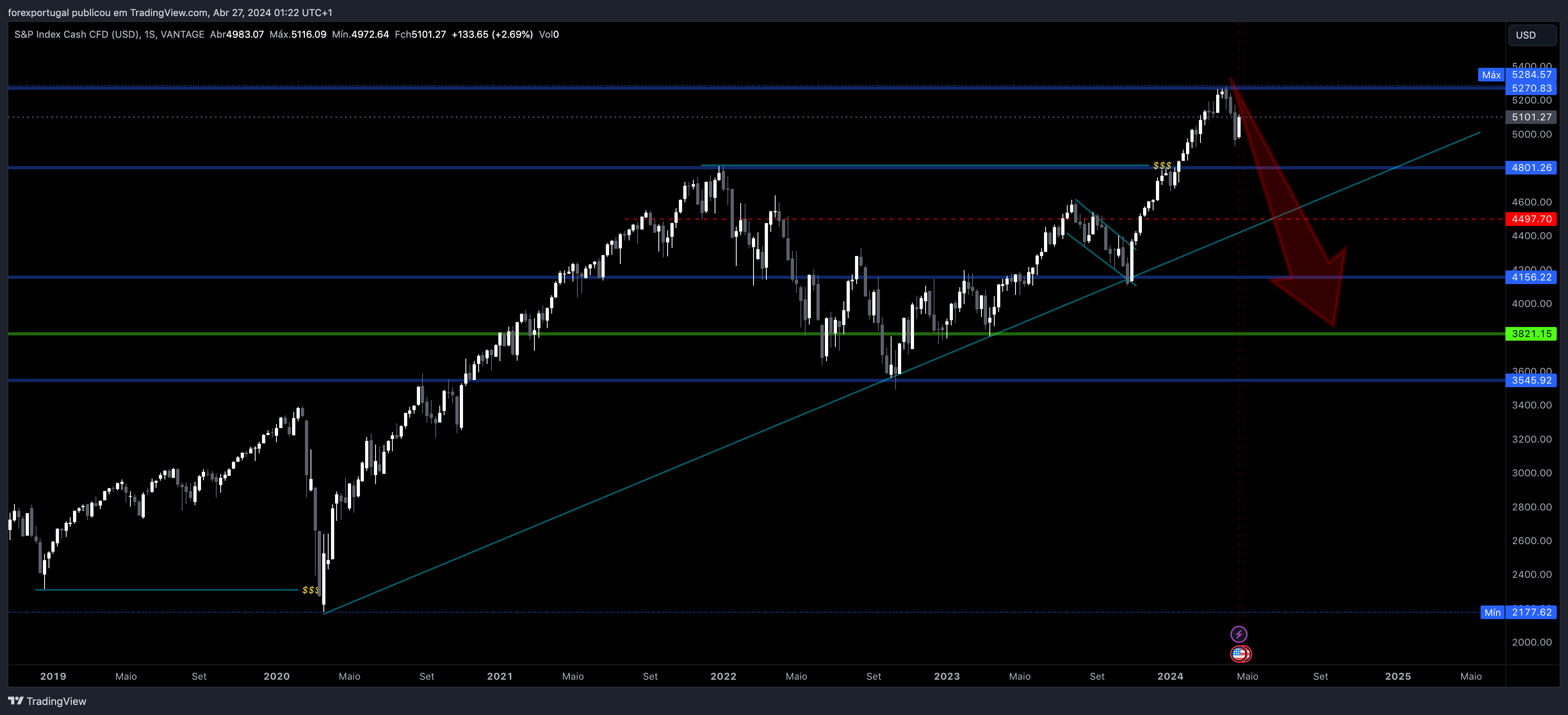This screenshot has height=715, width=1568.
Task: Click the 5270.83 price label
Action: tap(1531, 87)
